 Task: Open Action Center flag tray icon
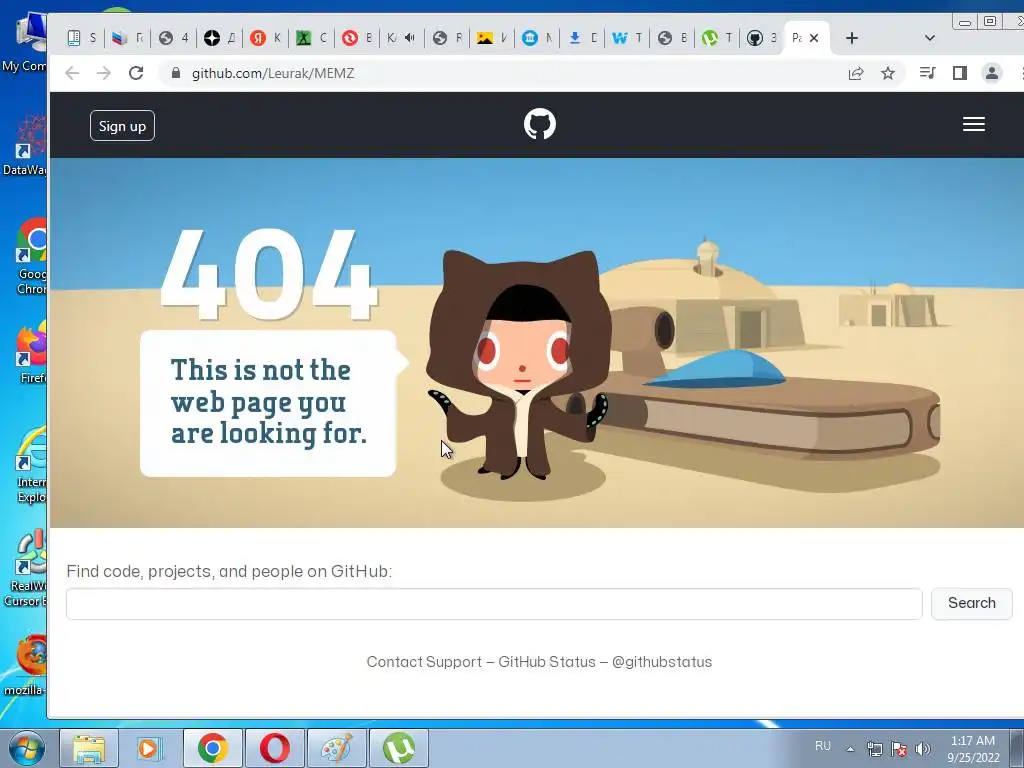899,749
